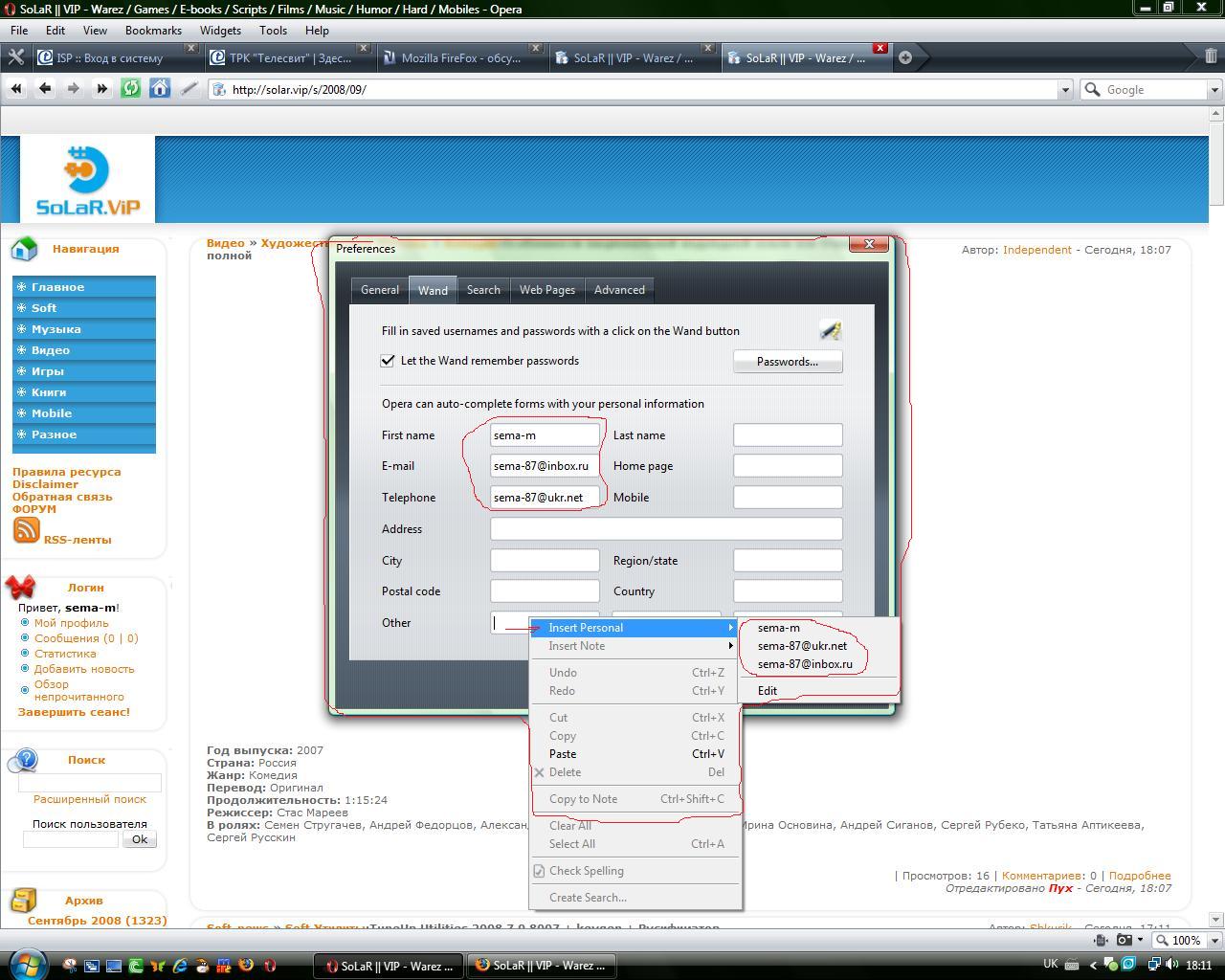This screenshot has width=1225, height=980.
Task: Open the address bar dropdown arrow
Action: (x=1064, y=90)
